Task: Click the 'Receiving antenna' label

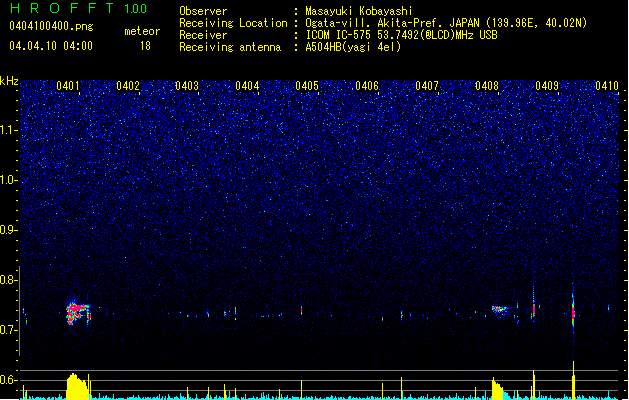Action: [x=230, y=47]
